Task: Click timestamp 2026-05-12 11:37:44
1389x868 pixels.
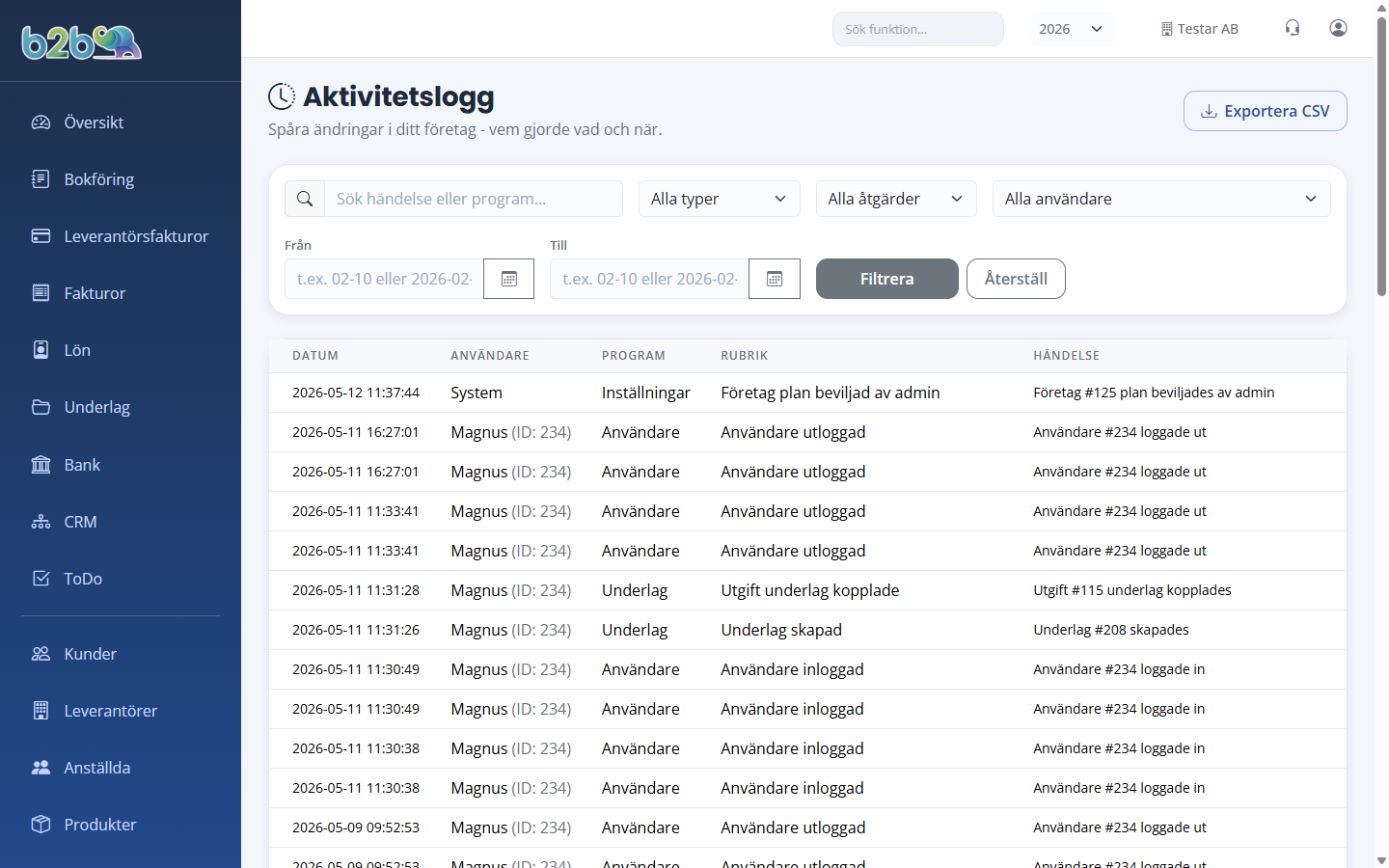Action: [x=356, y=393]
